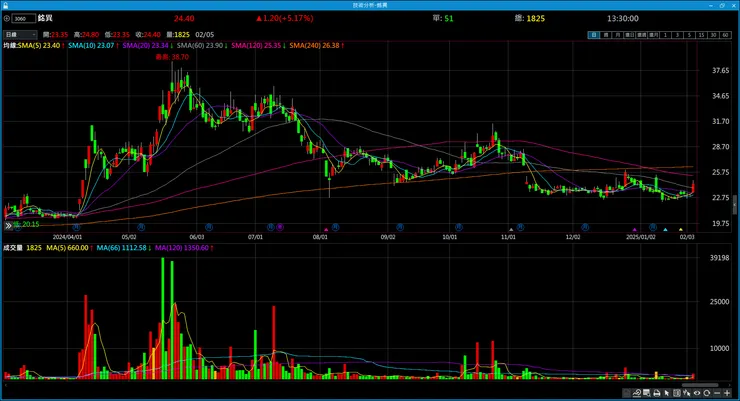Screen dimensions: 740x401
Task: Select the 日 daily period button
Action: [x=594, y=35]
